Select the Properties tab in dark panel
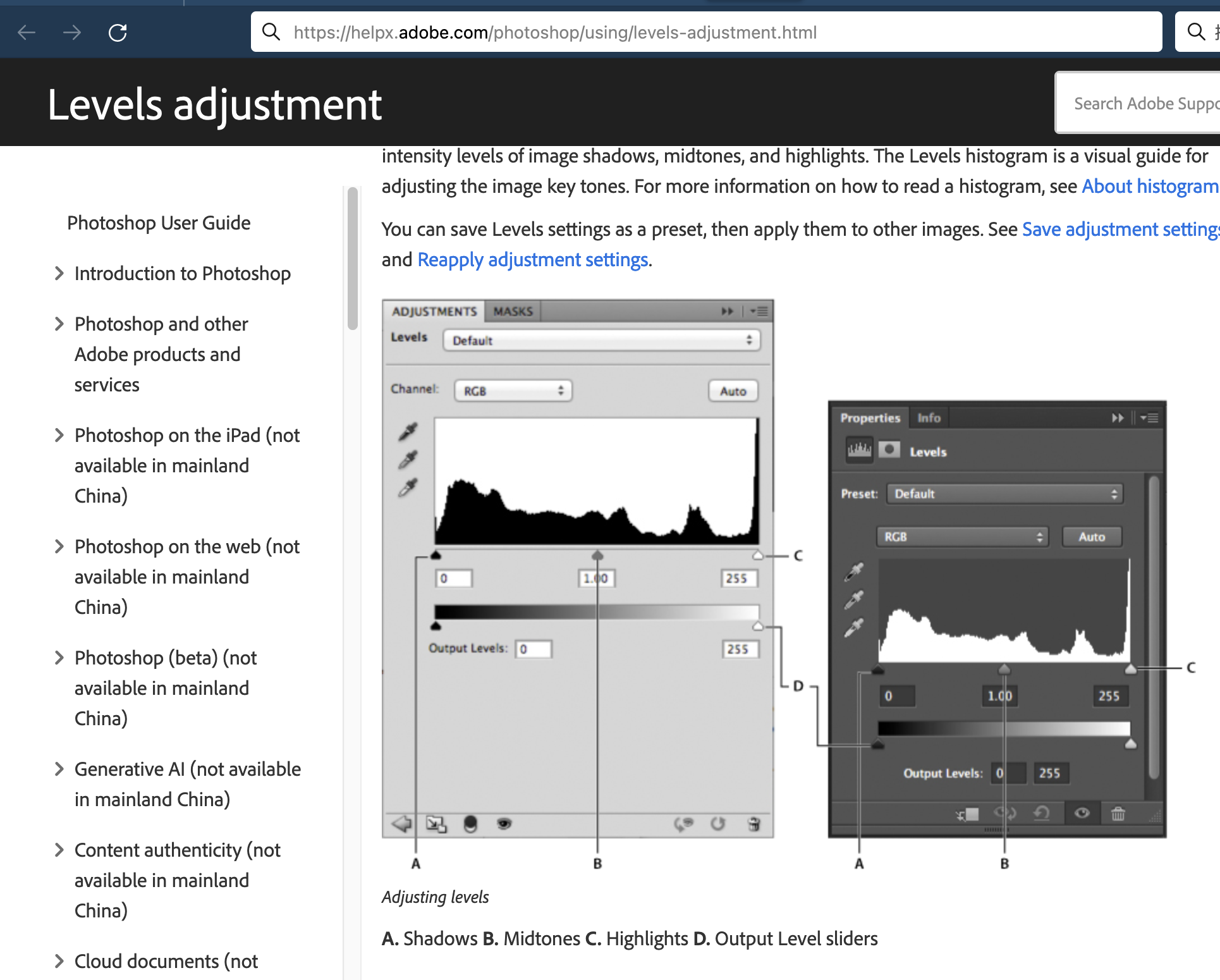Image resolution: width=1220 pixels, height=980 pixels. [870, 418]
